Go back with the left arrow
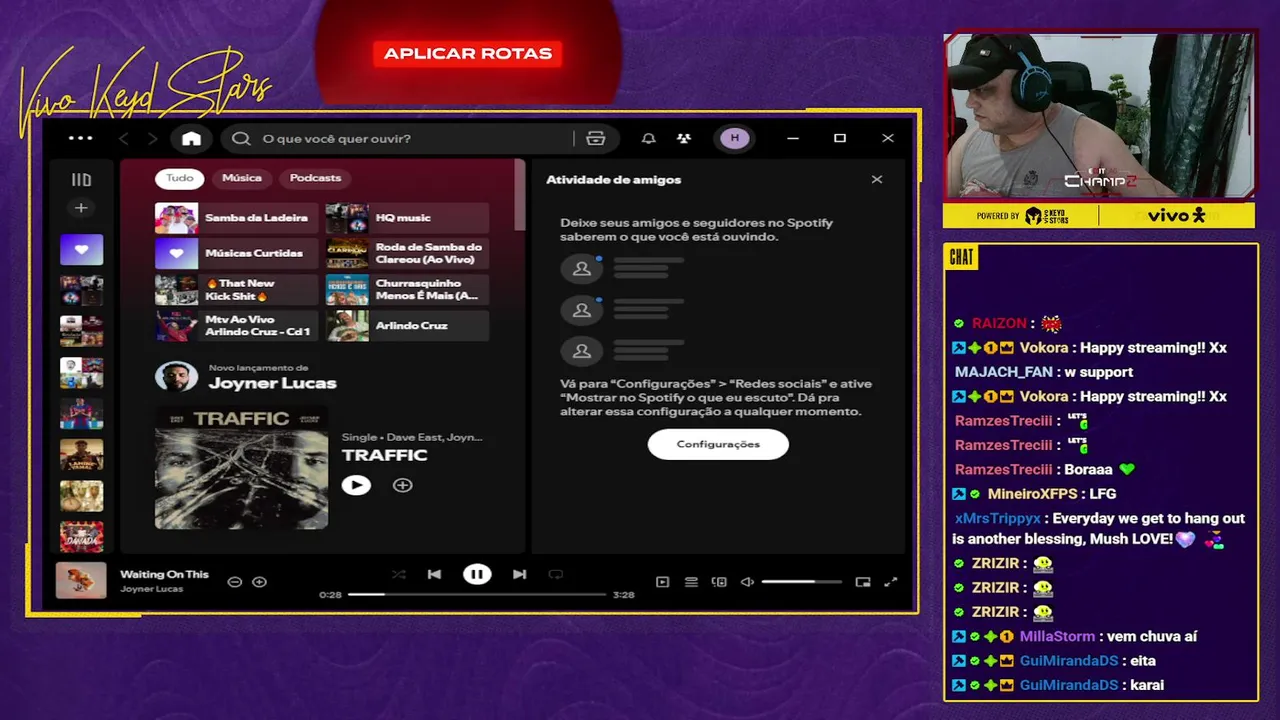The width and height of the screenshot is (1280, 720). pyautogui.click(x=124, y=139)
